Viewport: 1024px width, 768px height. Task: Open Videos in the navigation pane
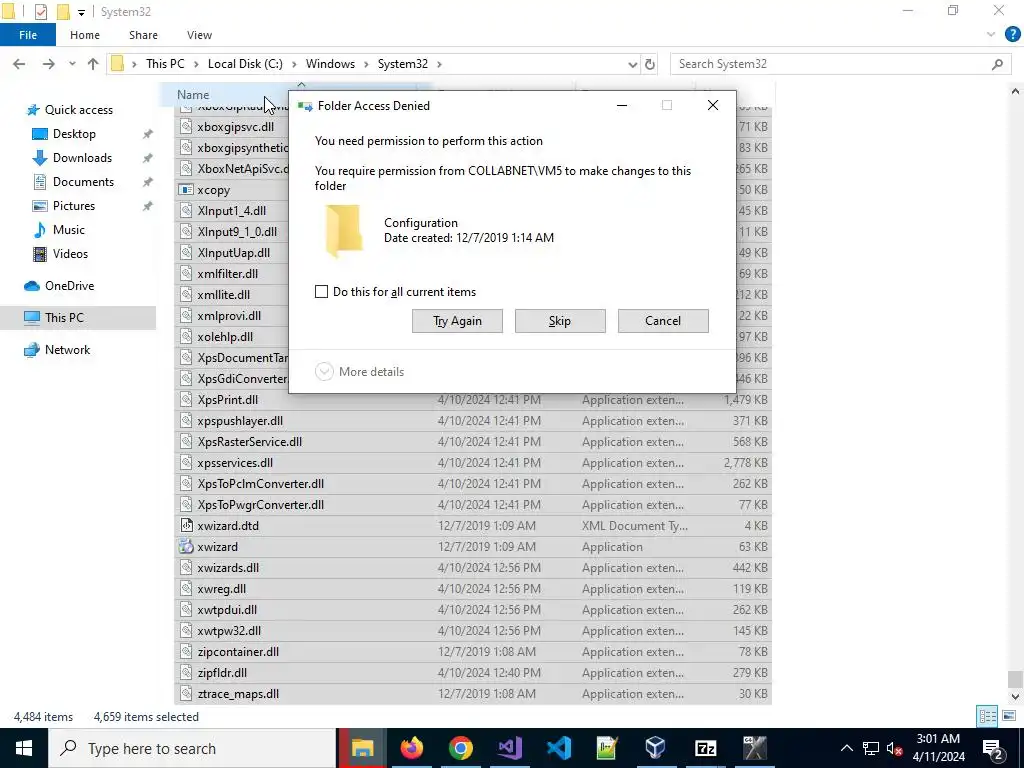pos(70,254)
